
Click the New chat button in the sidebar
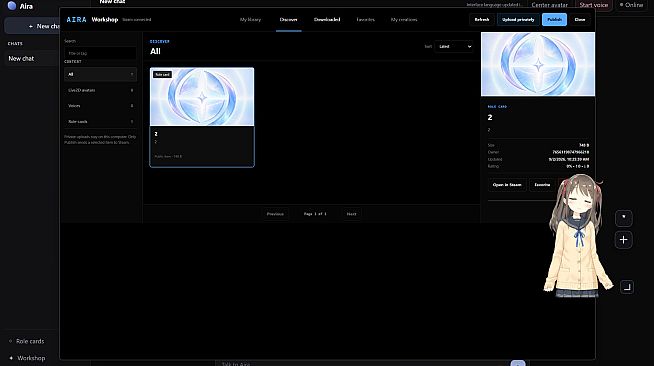pyautogui.click(x=33, y=26)
